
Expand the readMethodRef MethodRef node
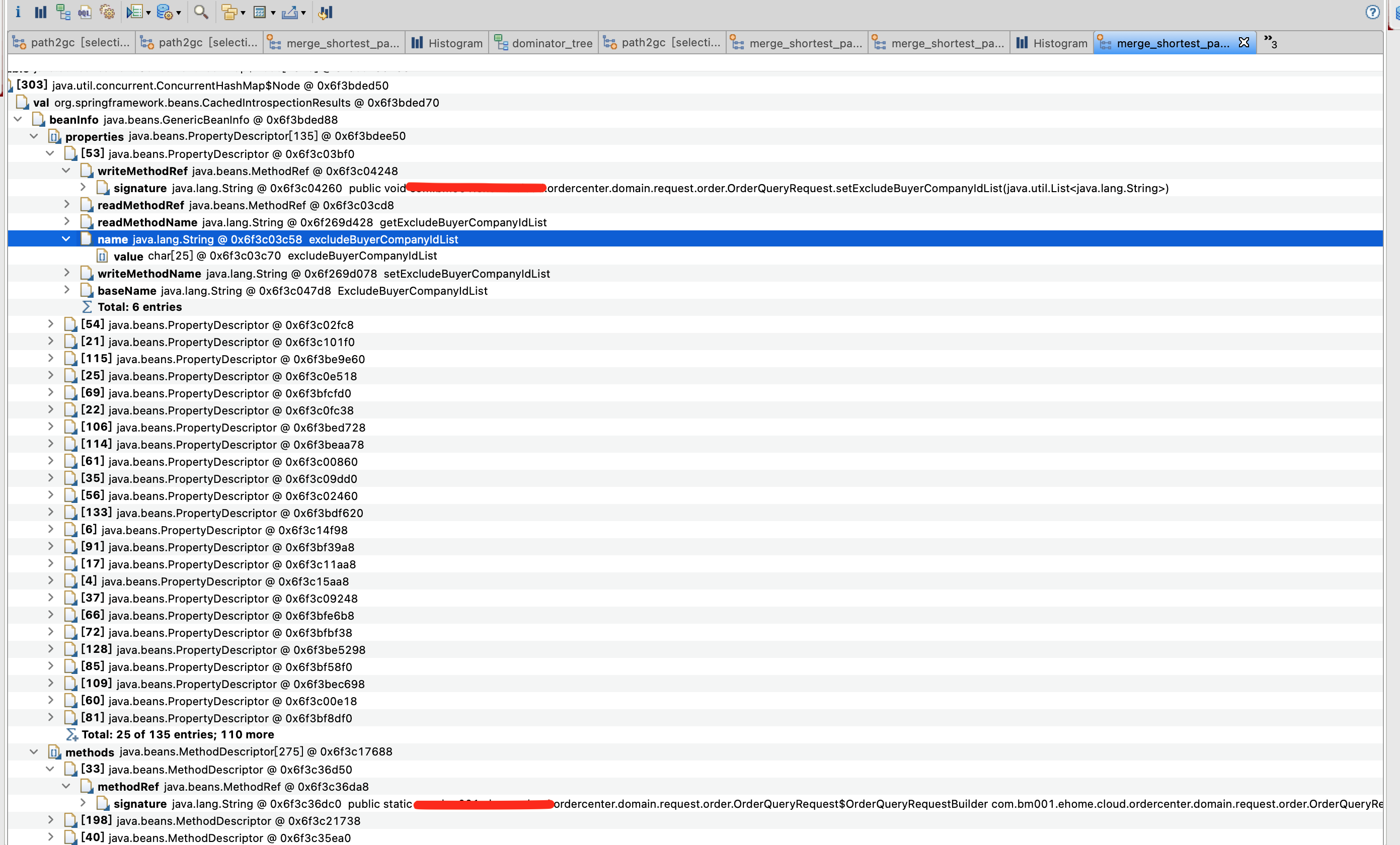coord(66,204)
